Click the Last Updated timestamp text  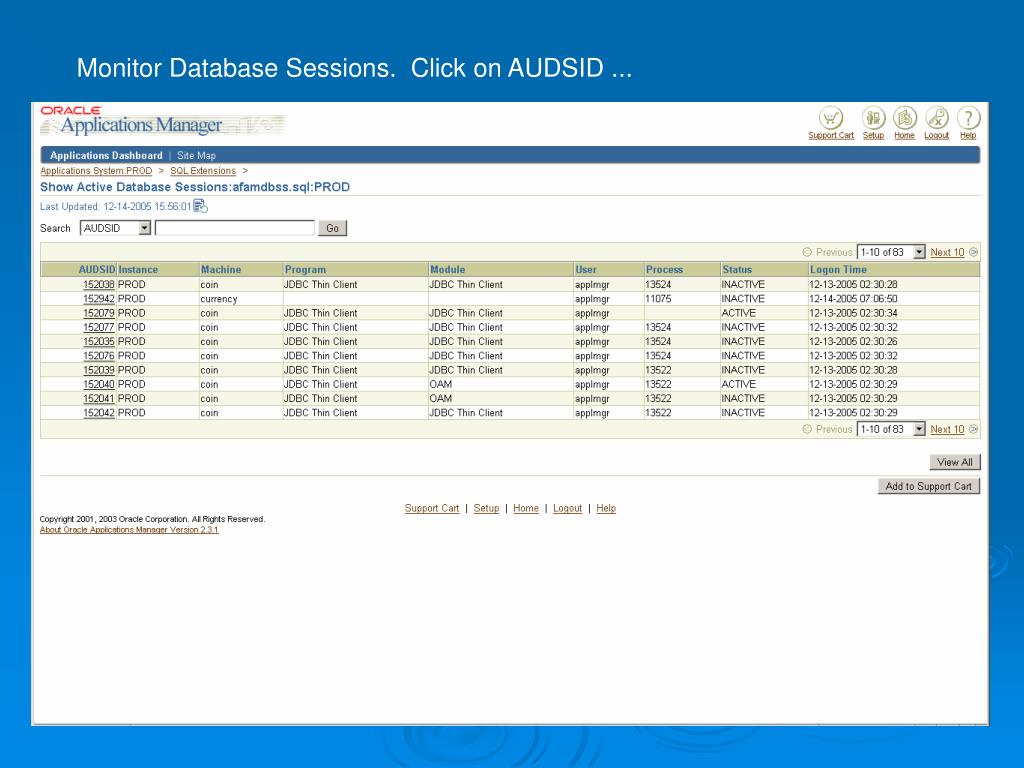(116, 207)
